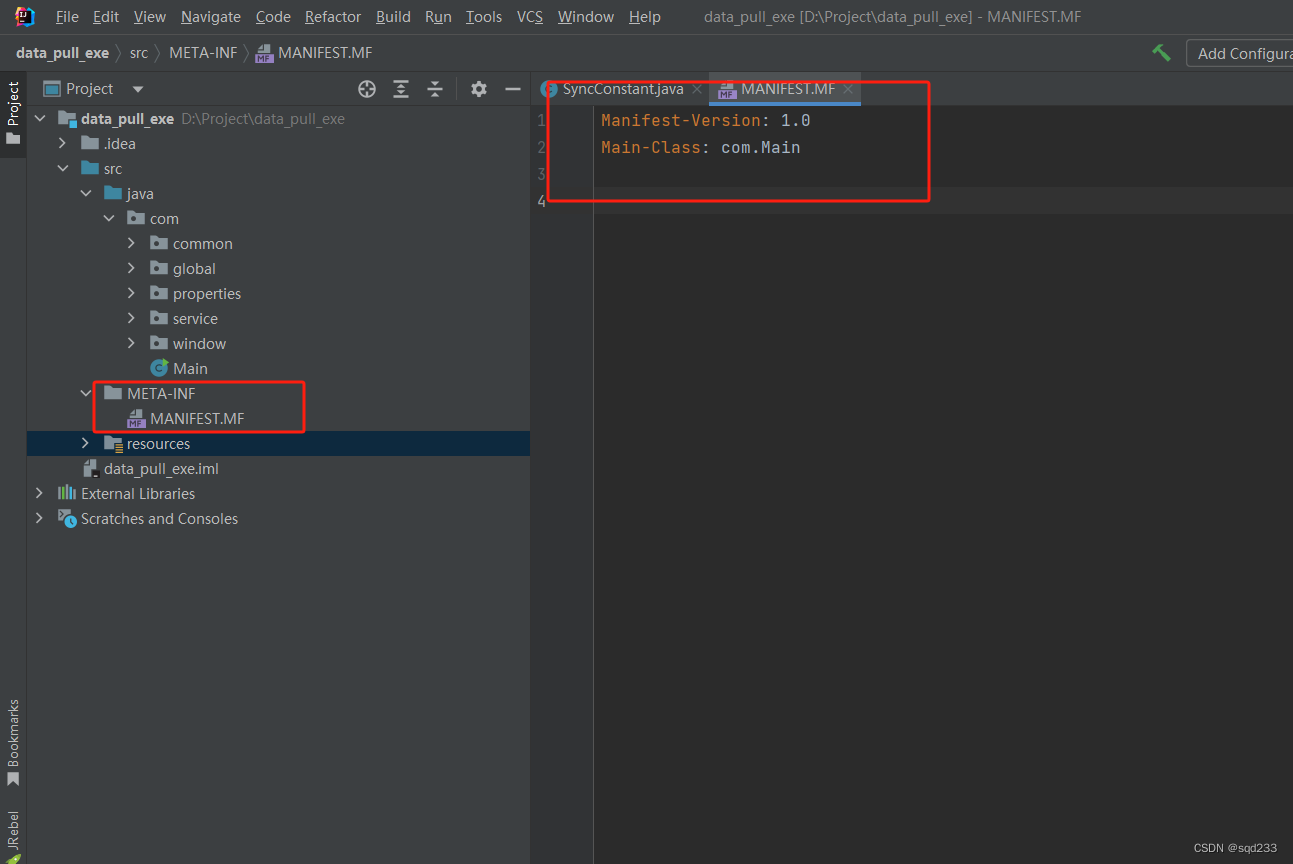Expand the window package
Image resolution: width=1293 pixels, height=864 pixels.
click(132, 343)
